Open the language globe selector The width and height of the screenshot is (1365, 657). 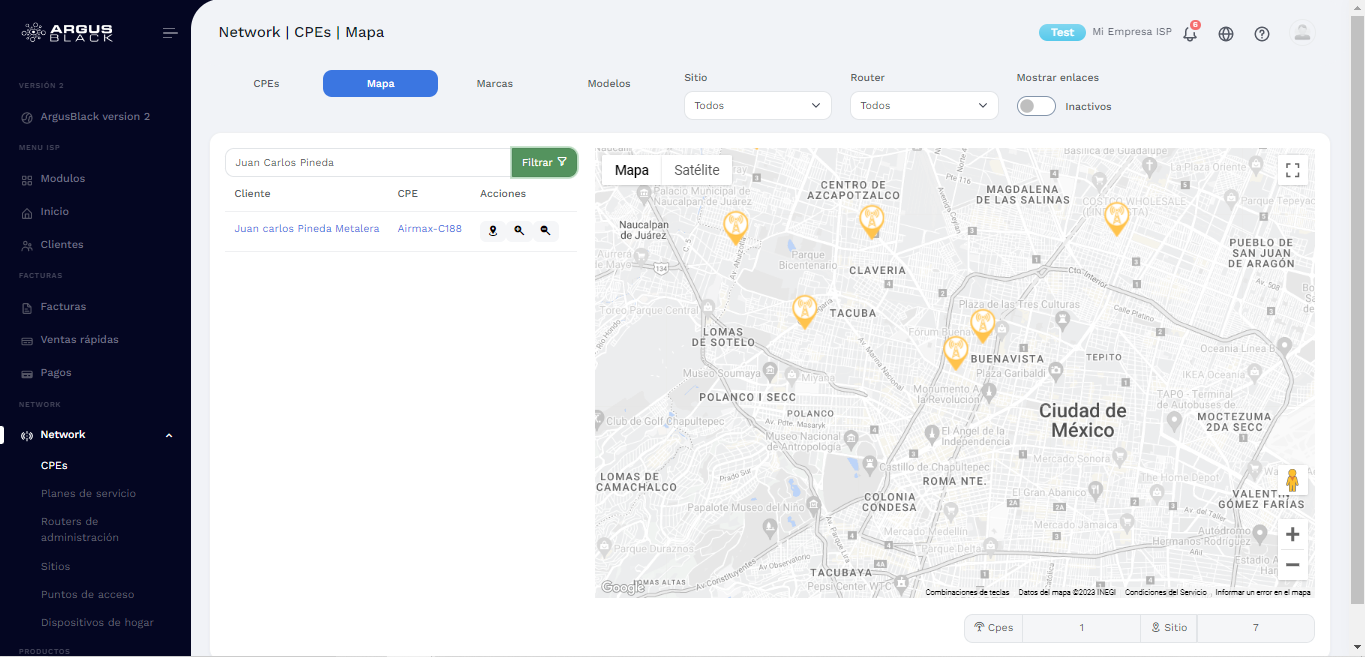click(x=1225, y=33)
